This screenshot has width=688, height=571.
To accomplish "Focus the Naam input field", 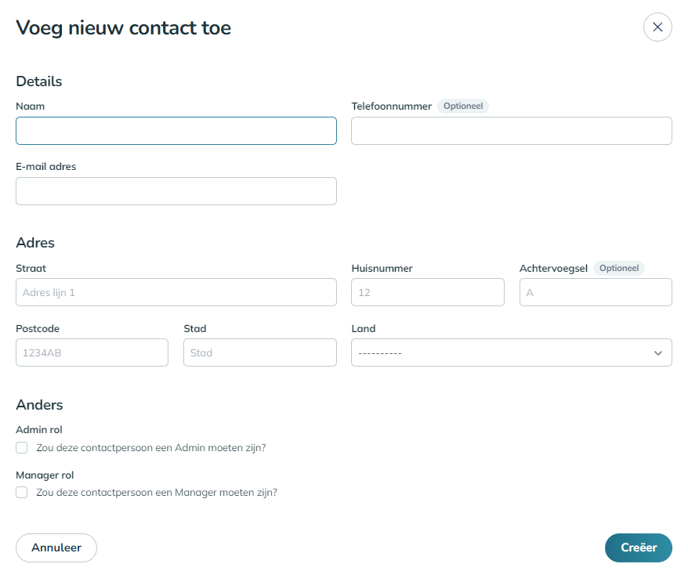I will click(176, 131).
